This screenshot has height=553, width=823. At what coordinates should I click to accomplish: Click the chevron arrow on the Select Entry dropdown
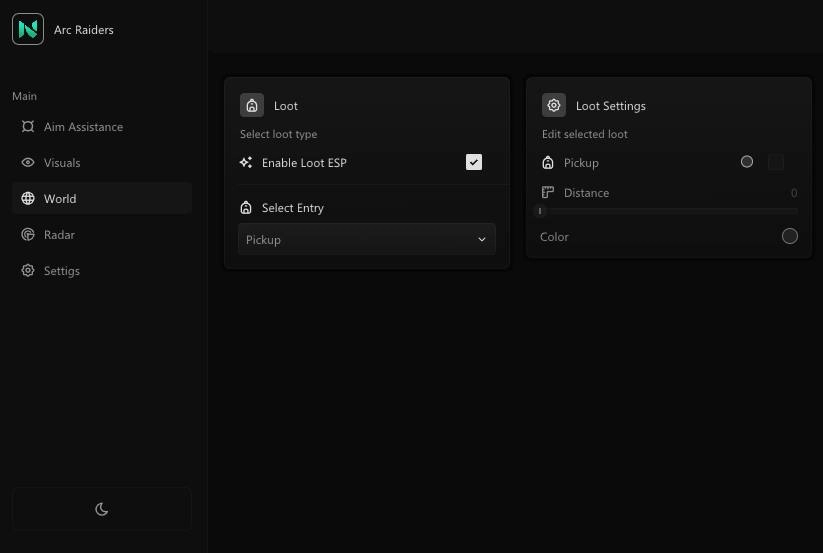click(481, 240)
